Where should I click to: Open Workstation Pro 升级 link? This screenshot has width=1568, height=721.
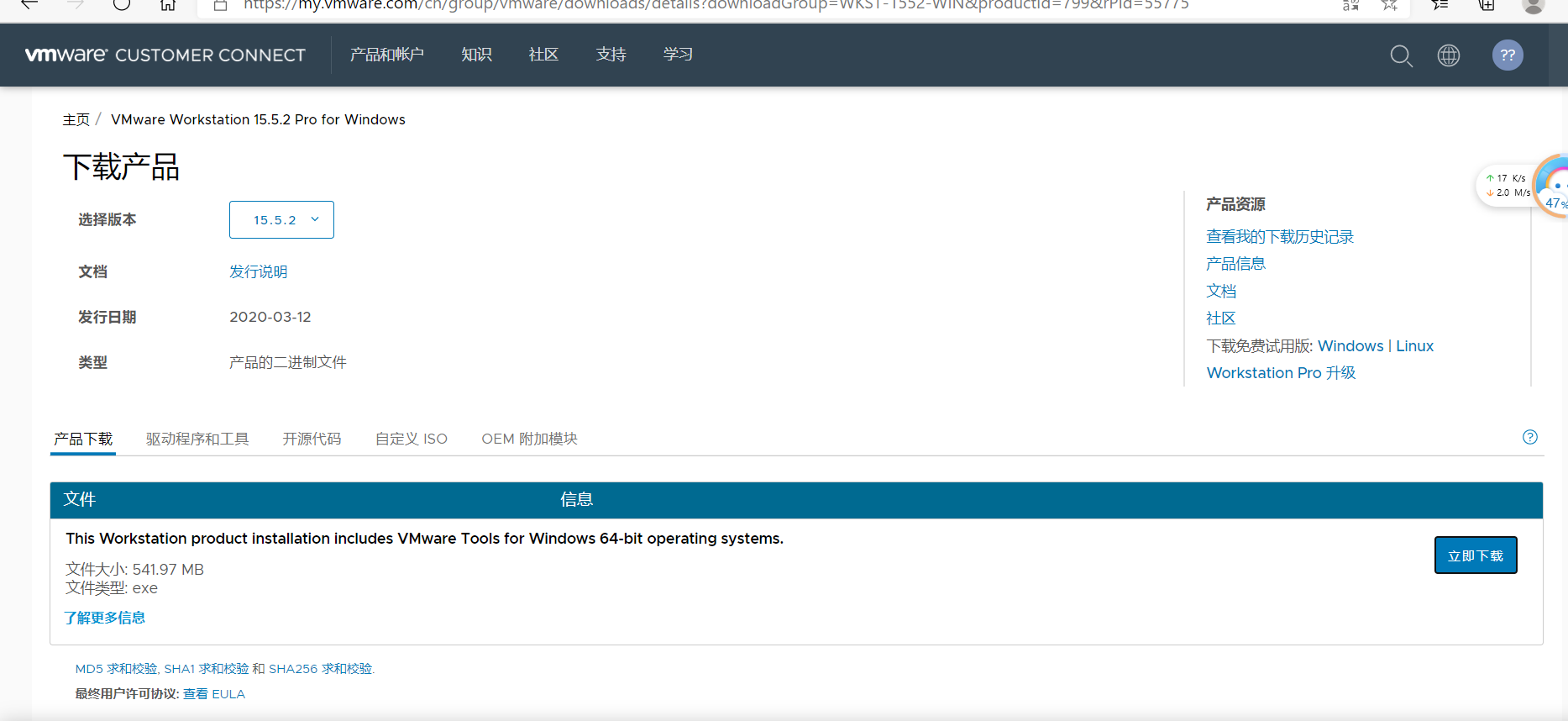click(x=1281, y=372)
